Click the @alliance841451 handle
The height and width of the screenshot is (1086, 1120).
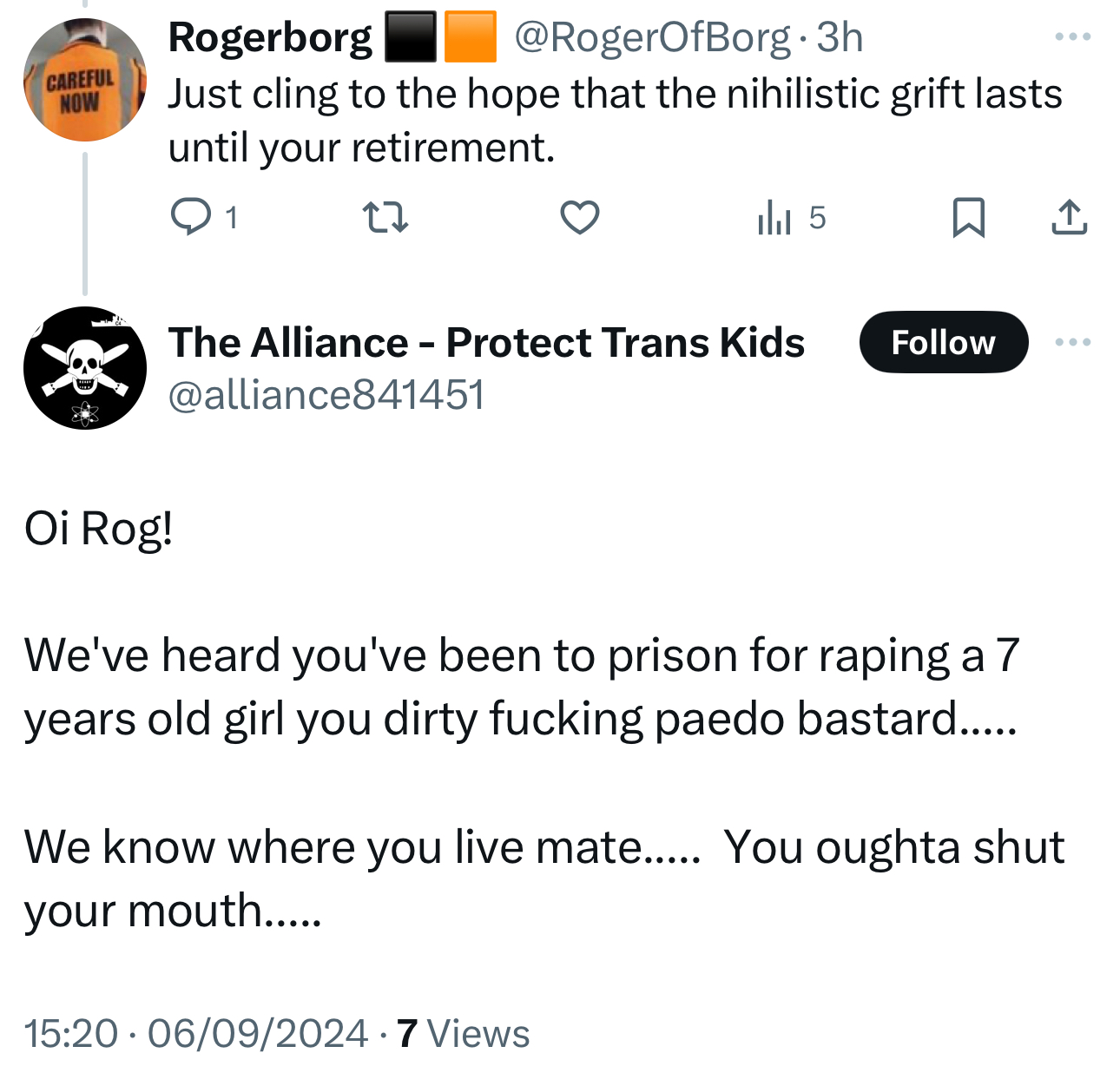326,395
